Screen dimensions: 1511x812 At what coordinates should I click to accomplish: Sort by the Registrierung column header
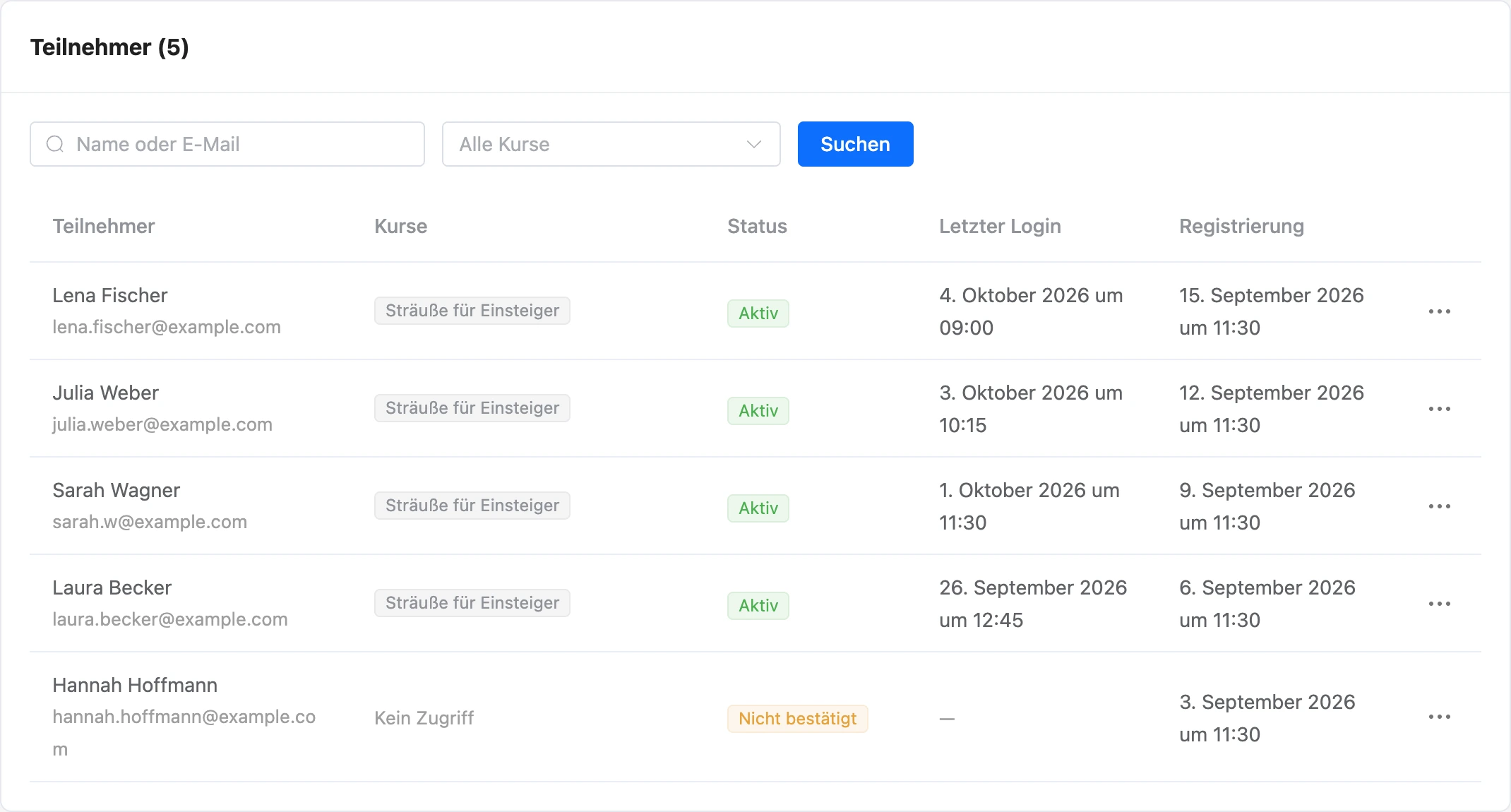pyautogui.click(x=1241, y=226)
